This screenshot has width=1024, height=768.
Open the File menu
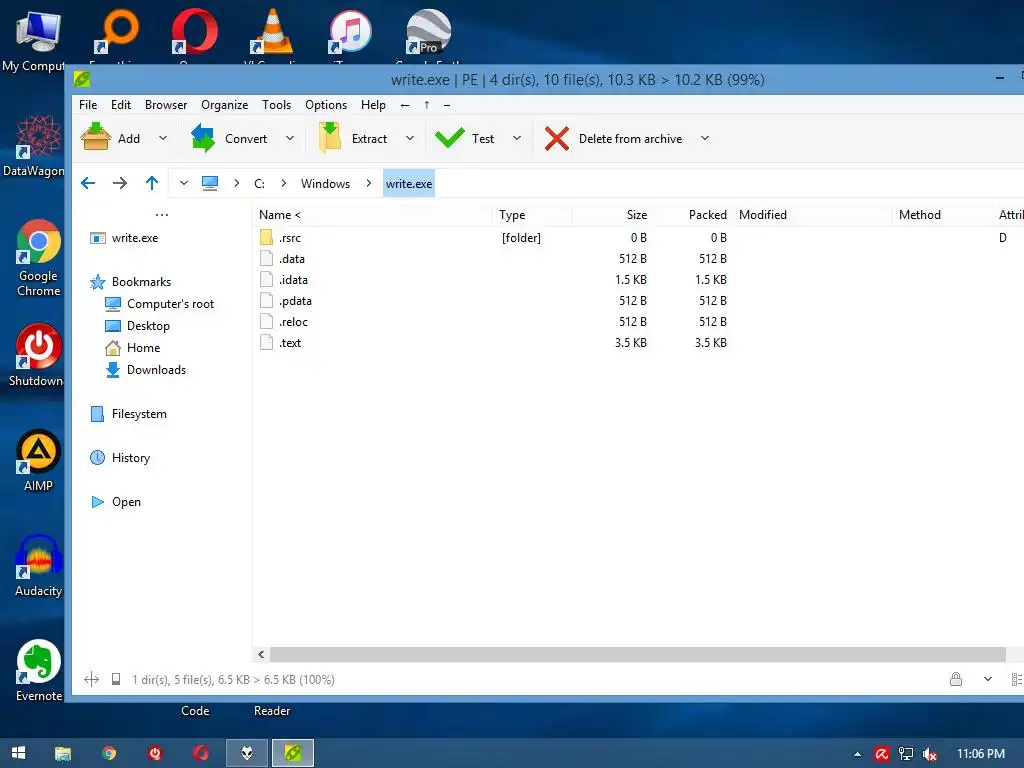click(x=88, y=104)
